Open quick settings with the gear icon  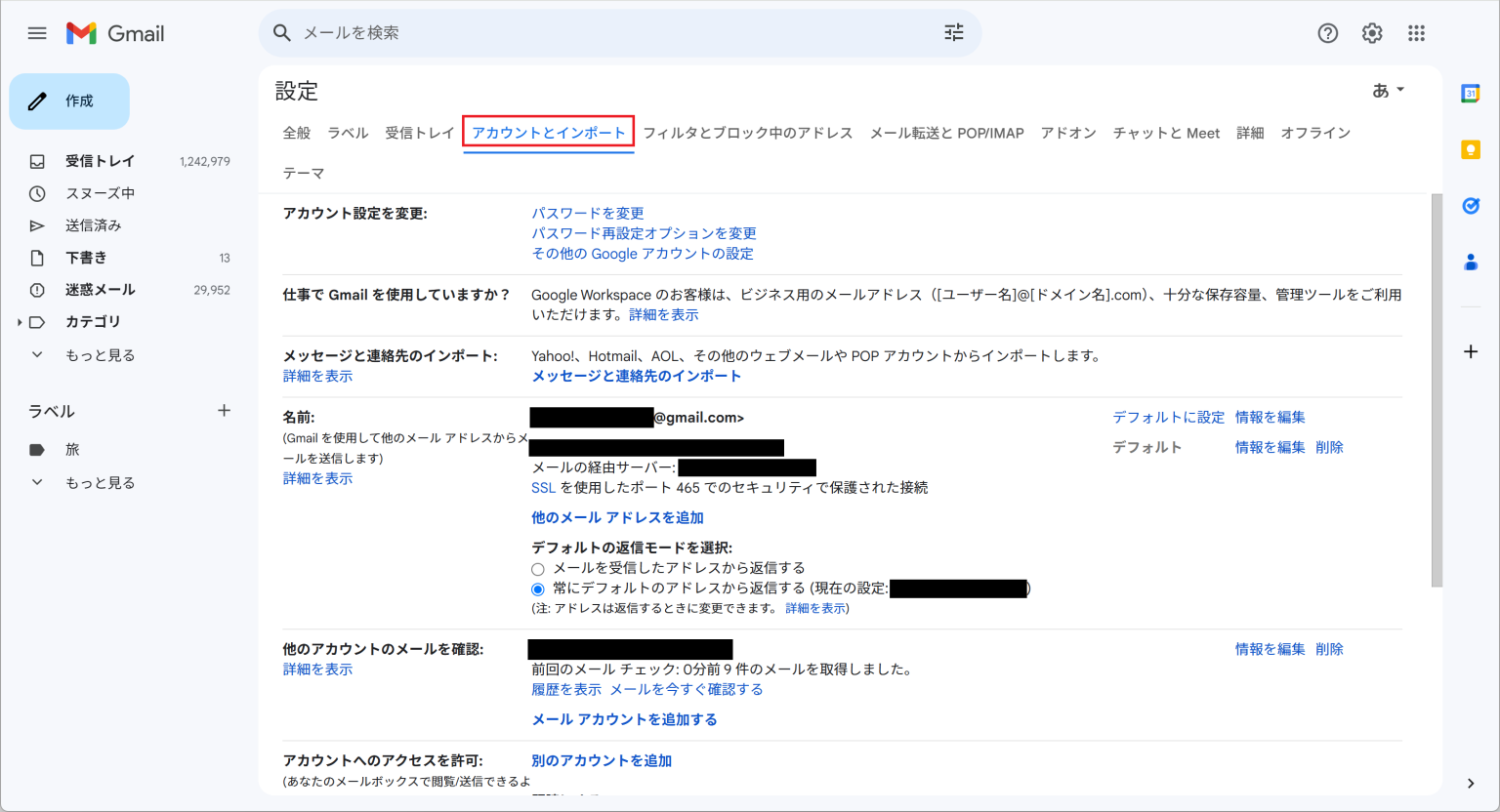(x=1371, y=32)
